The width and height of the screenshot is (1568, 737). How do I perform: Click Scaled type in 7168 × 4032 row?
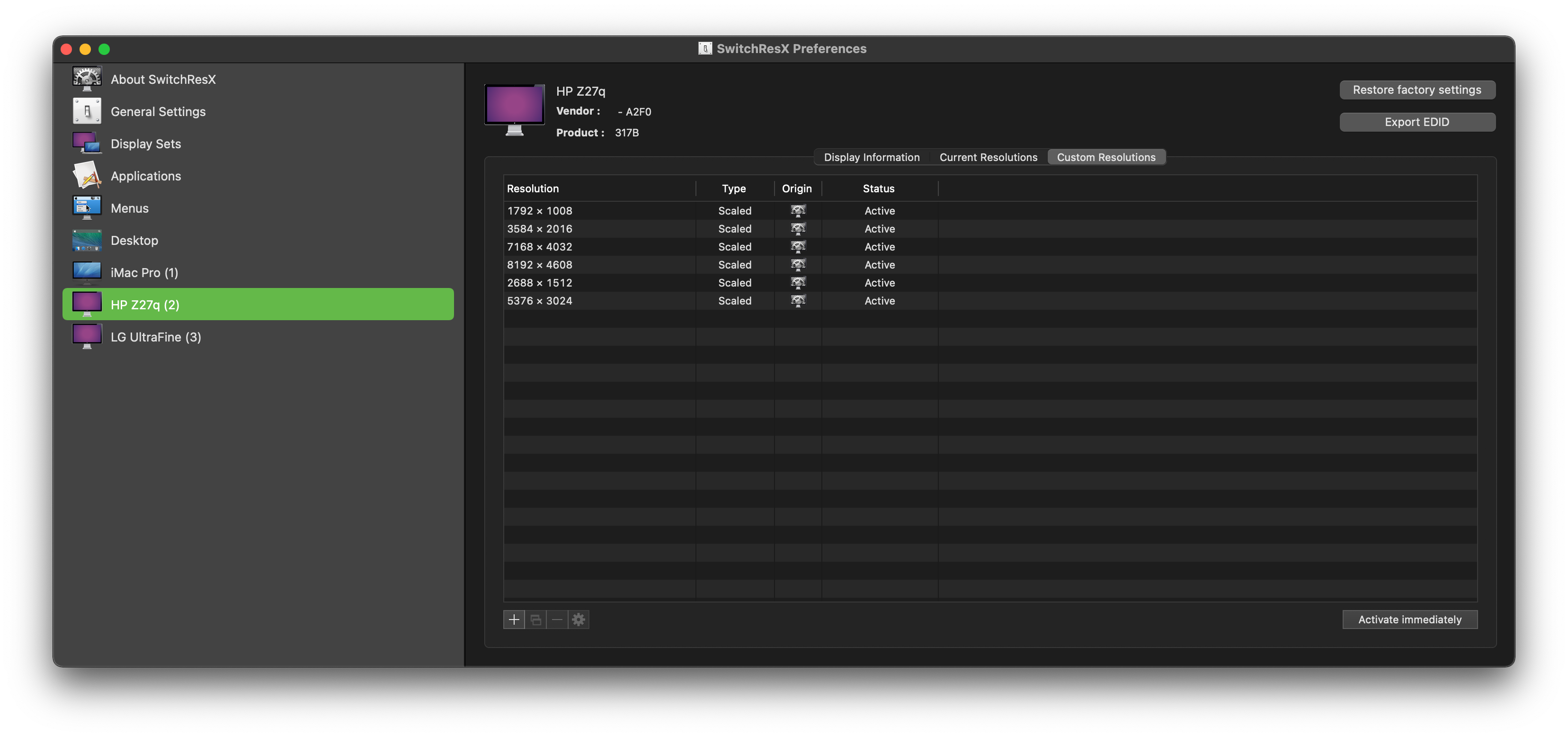(x=735, y=247)
